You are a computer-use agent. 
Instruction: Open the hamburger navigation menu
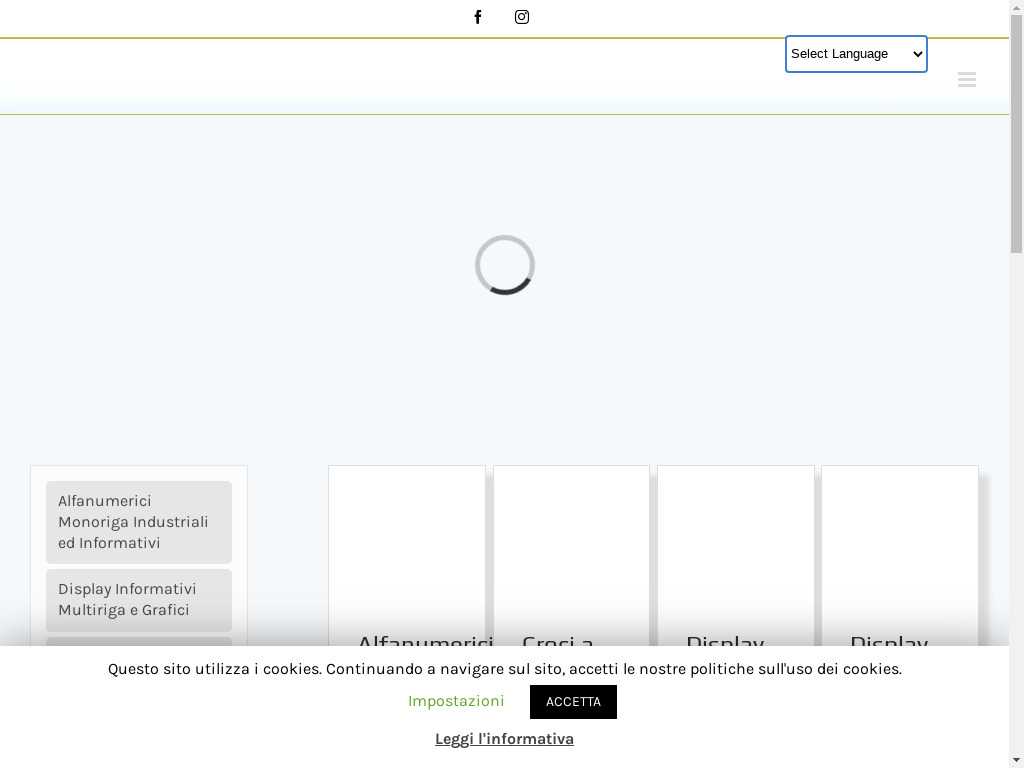(x=966, y=80)
